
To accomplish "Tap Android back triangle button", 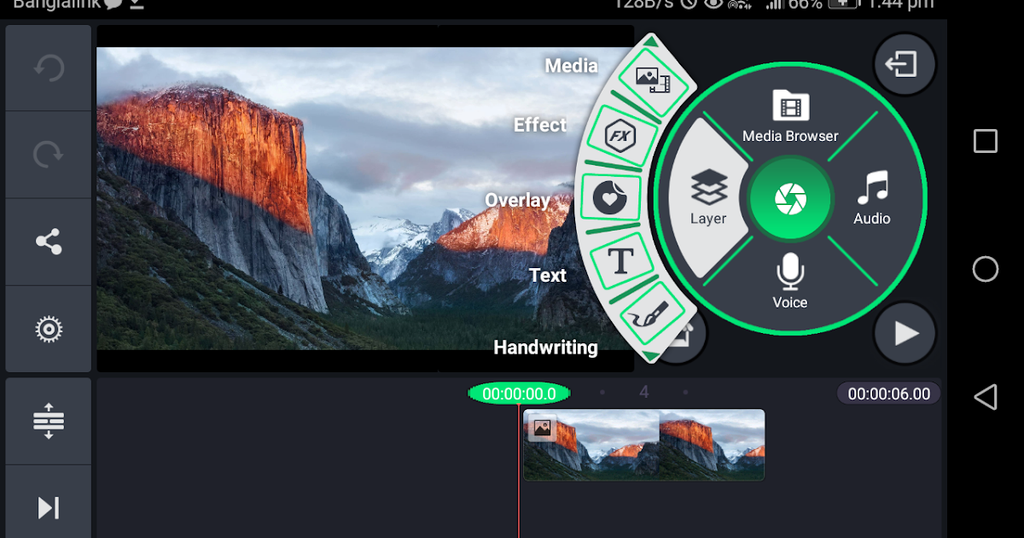I will click(985, 396).
